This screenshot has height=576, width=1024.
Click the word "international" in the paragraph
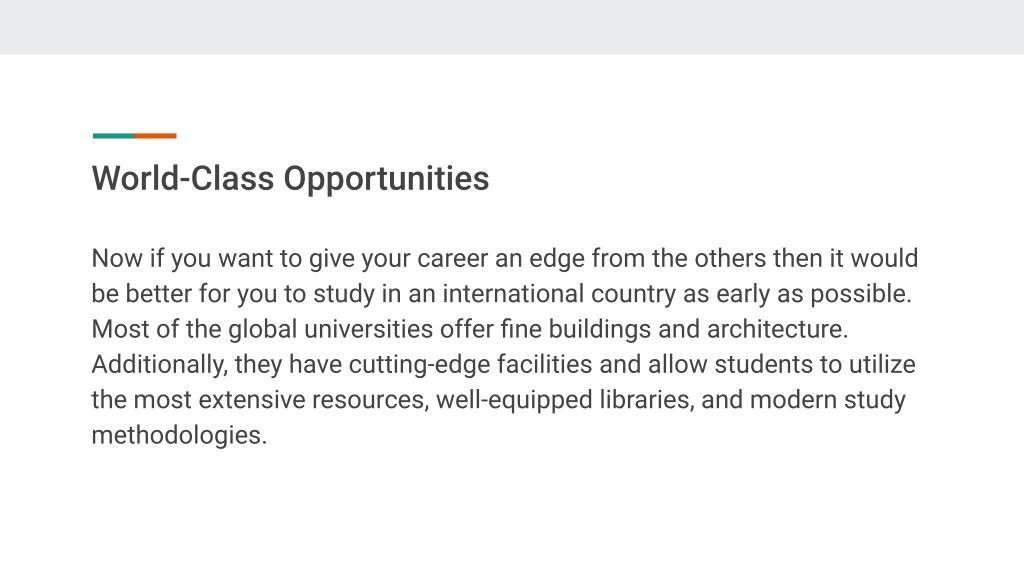[513, 294]
